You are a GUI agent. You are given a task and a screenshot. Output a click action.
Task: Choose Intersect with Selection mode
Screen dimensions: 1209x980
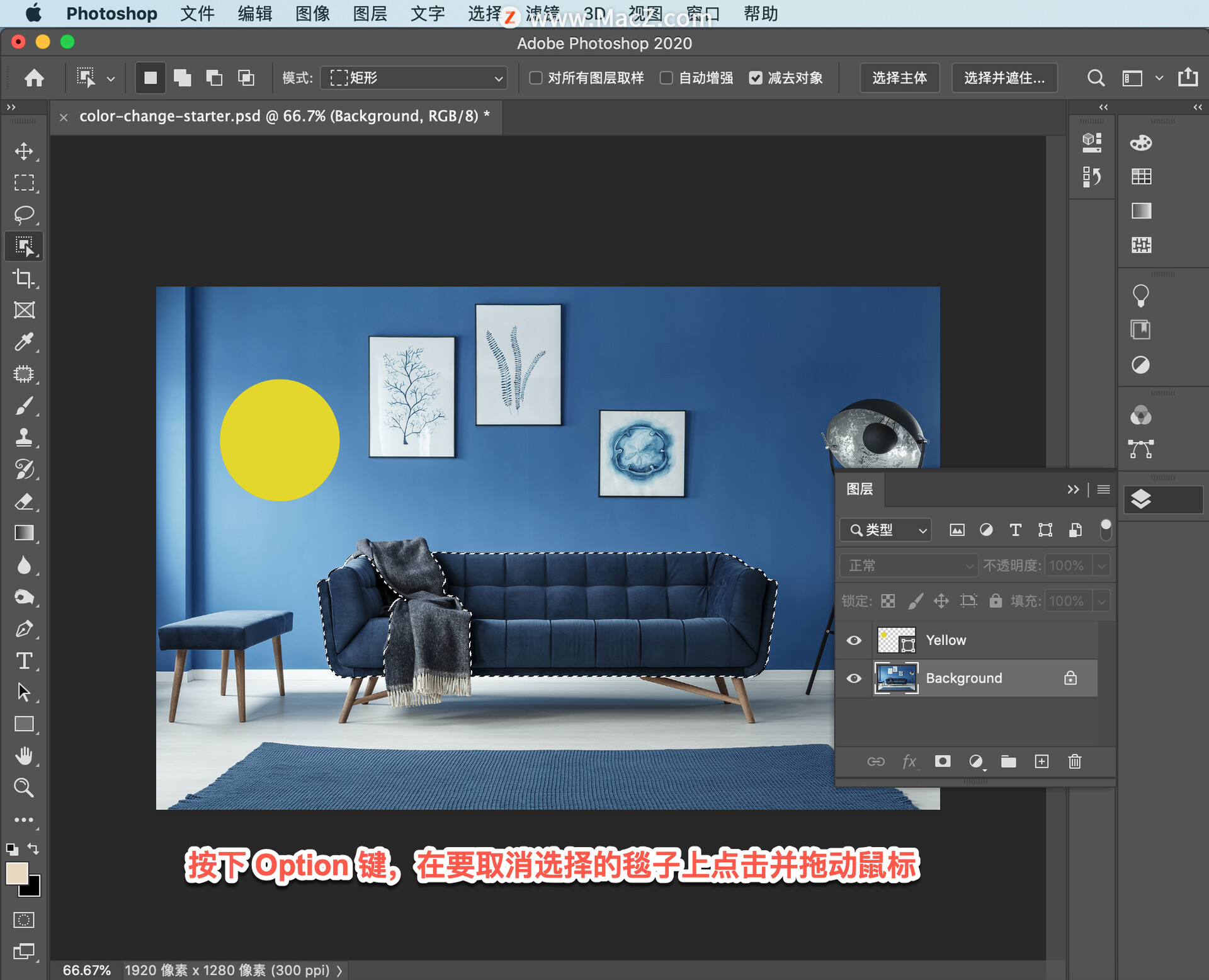pos(246,78)
